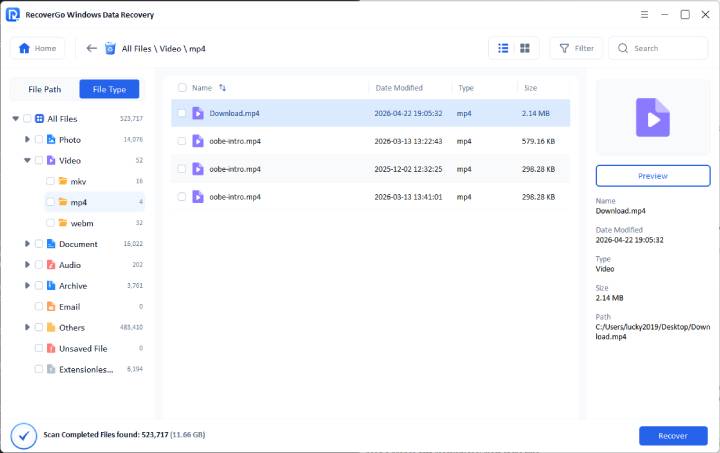Click the Recover button
720x453 pixels.
673,436
